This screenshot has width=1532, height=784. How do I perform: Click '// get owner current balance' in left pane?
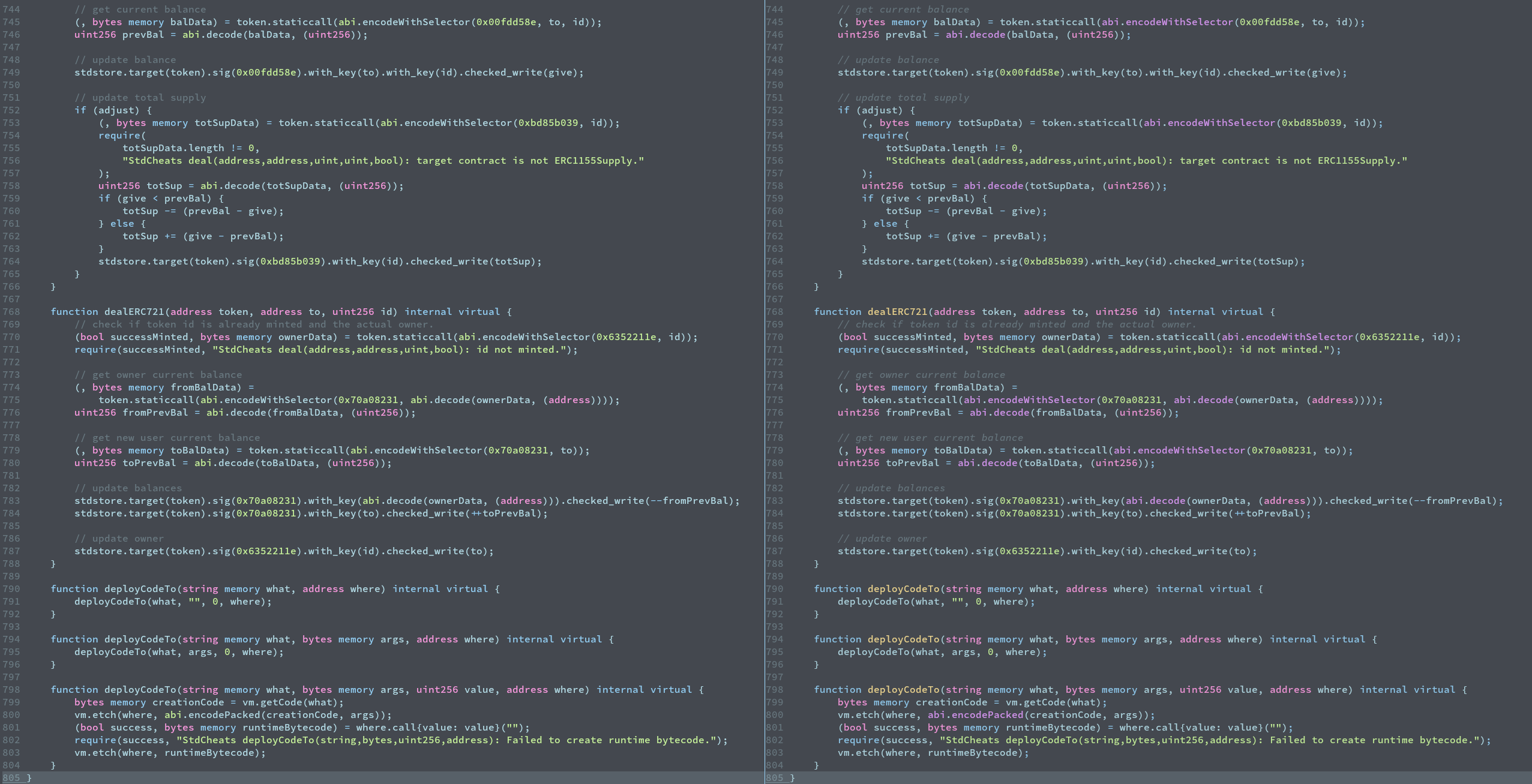pos(158,375)
